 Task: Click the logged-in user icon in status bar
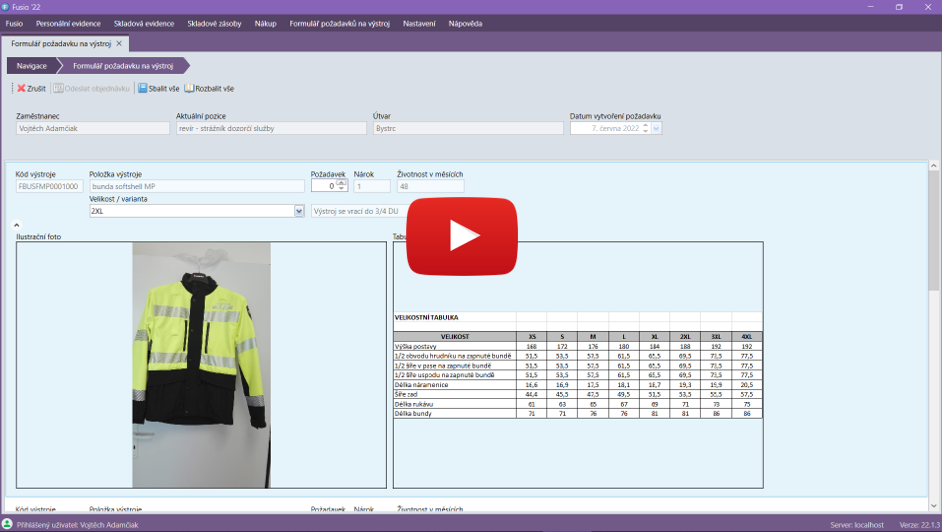pos(7,524)
